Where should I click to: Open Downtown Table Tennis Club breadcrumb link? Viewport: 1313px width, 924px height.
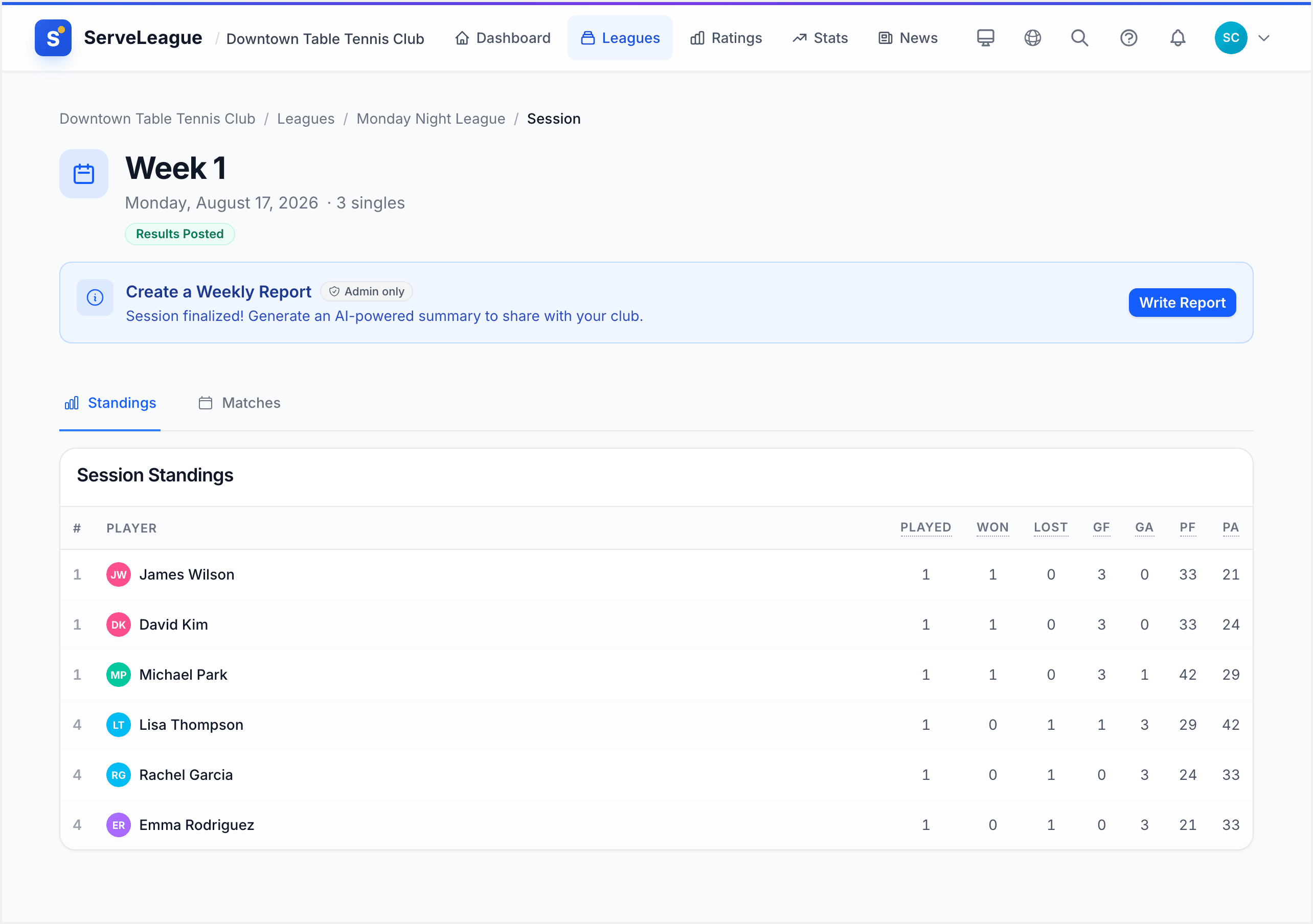coord(157,119)
